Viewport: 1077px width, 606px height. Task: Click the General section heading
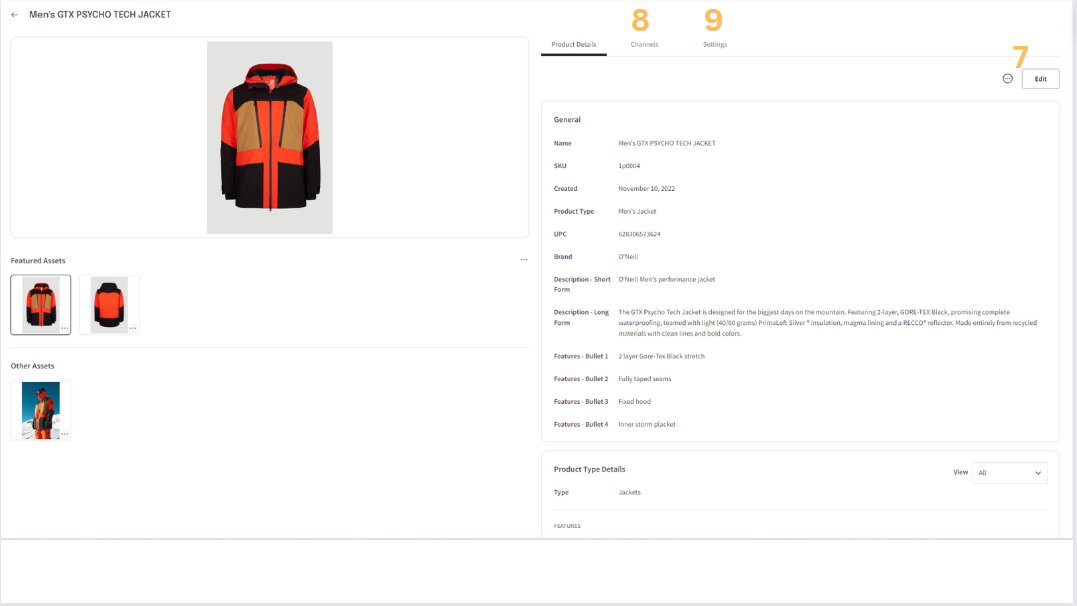(x=567, y=120)
